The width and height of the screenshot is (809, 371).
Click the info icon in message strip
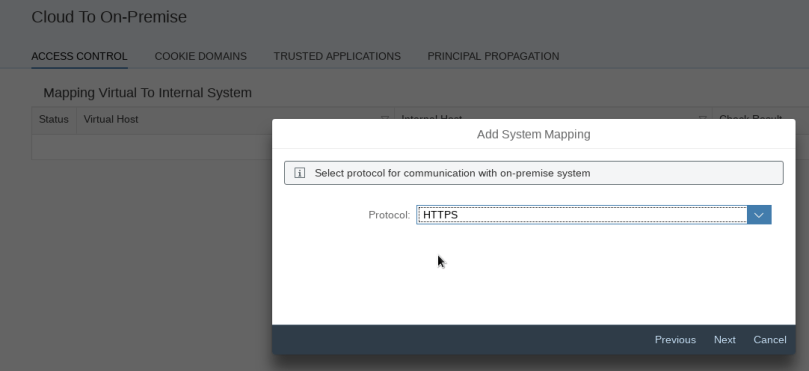tap(299, 173)
